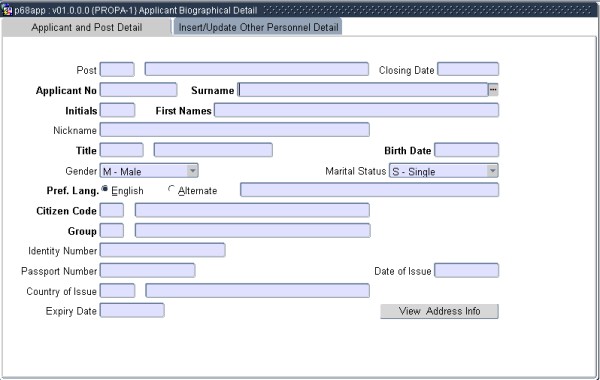Select the Alternate language radio button
Viewport: 600px width, 380px height.
171,189
